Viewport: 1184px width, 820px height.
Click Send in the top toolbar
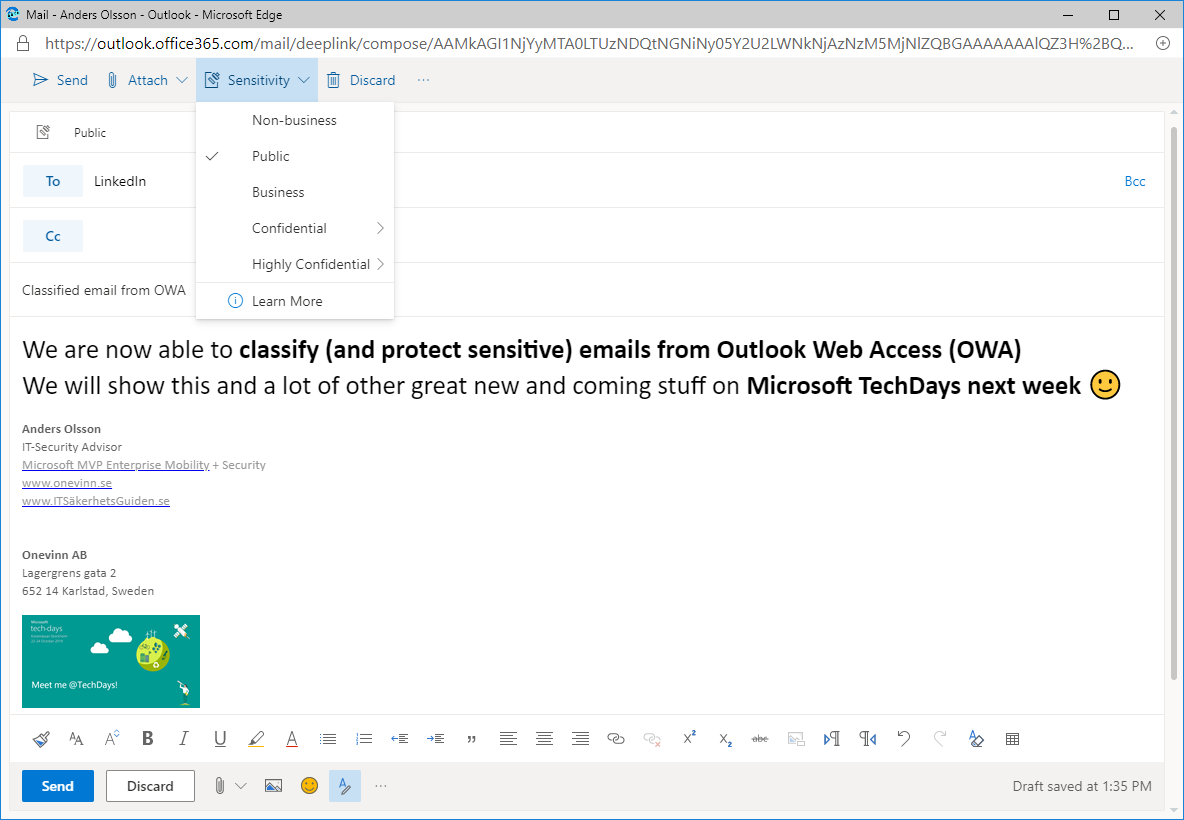(x=60, y=80)
